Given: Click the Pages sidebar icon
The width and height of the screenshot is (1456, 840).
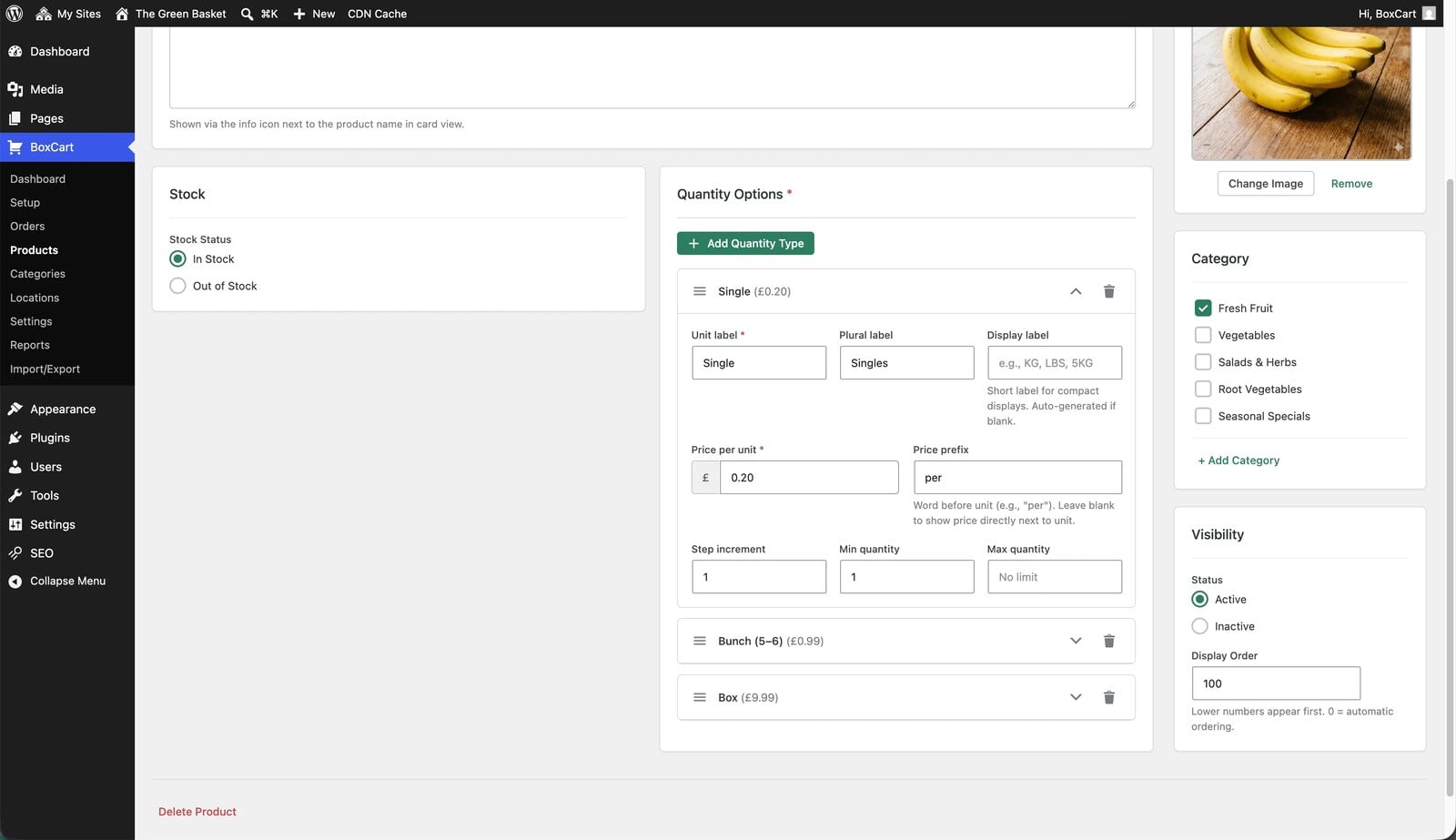Looking at the screenshot, I should point(15,118).
